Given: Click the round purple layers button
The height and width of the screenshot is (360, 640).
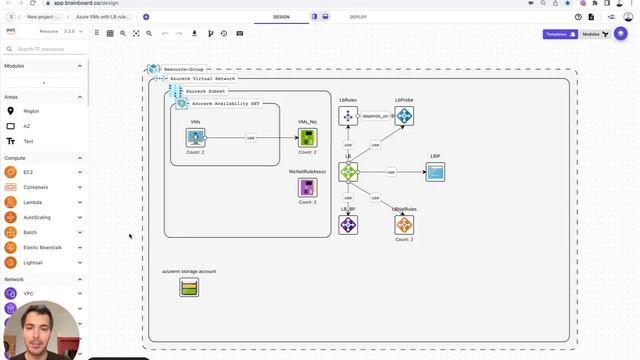Looking at the screenshot, I should [x=621, y=33].
